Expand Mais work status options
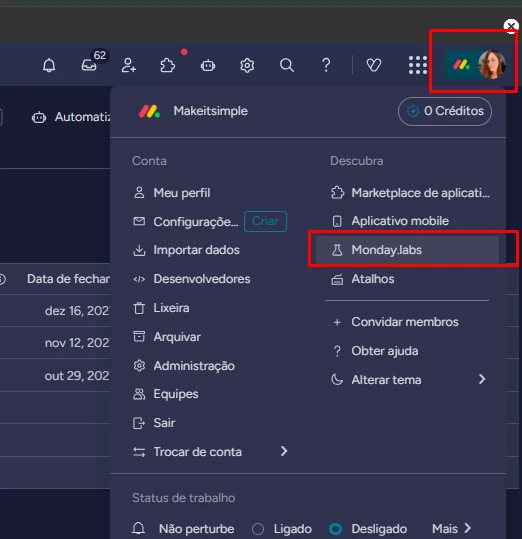 click(x=451, y=529)
